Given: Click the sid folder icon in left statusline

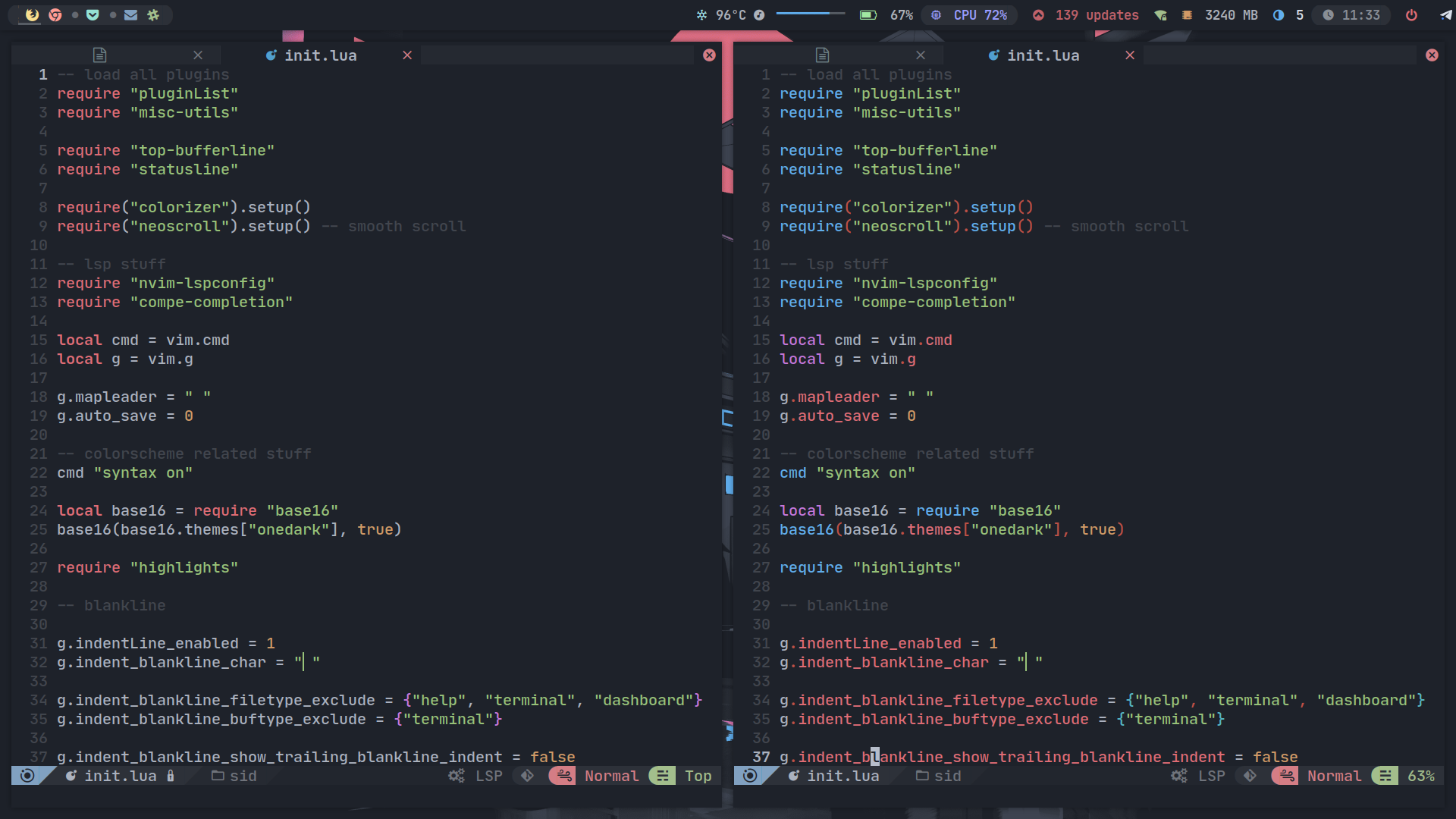Looking at the screenshot, I should click(x=218, y=776).
